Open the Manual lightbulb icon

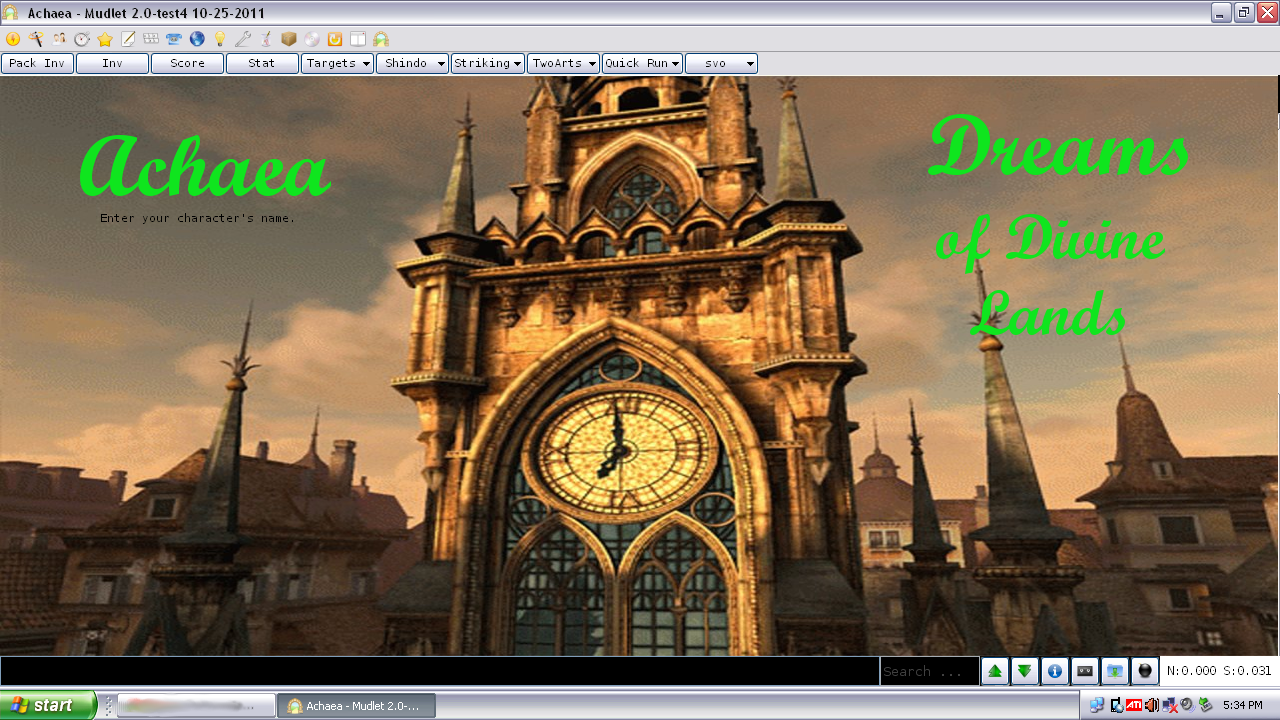coord(220,39)
